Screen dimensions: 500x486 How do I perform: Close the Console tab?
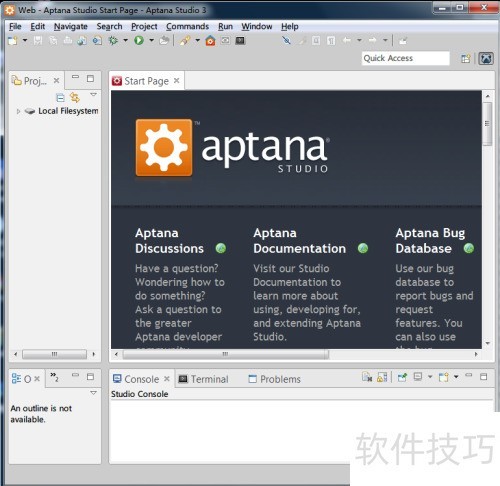167,379
